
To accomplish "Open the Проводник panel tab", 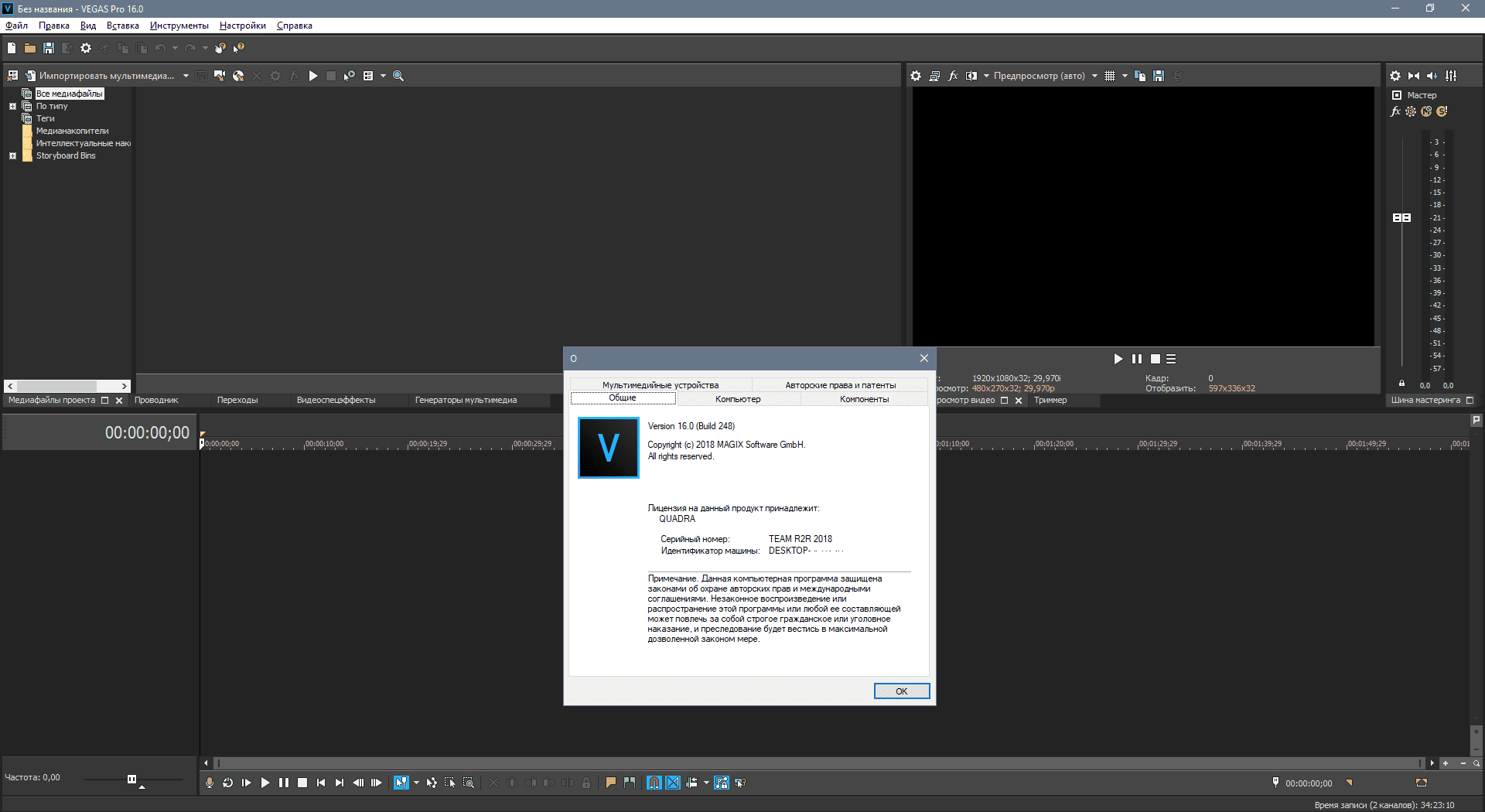I will 156,400.
